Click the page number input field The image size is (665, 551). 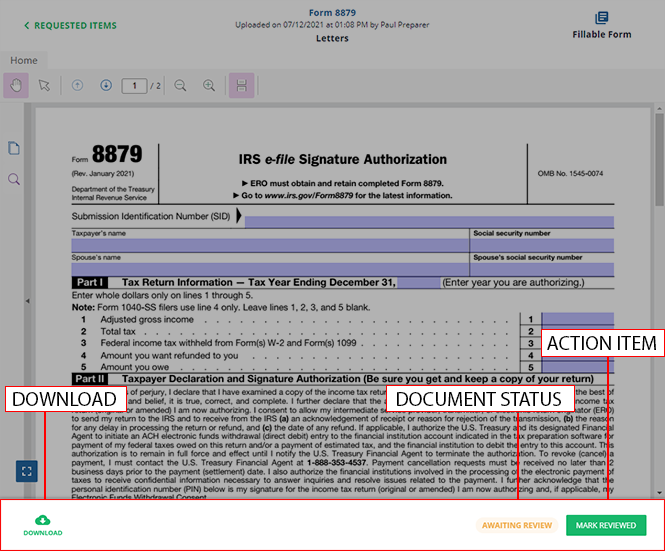tap(134, 86)
